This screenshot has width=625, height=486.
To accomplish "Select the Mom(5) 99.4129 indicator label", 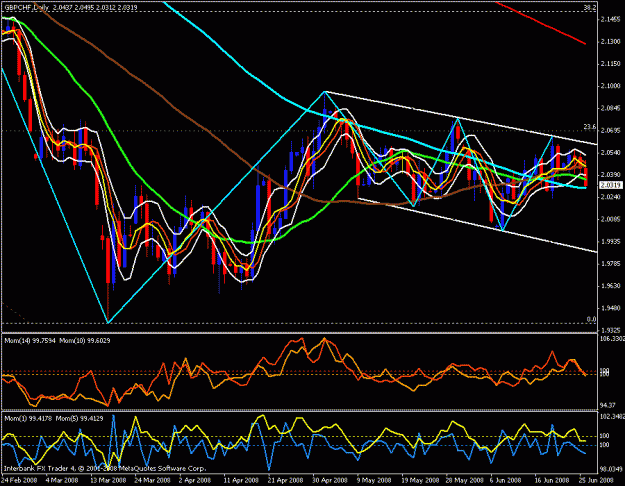I will pos(79,418).
